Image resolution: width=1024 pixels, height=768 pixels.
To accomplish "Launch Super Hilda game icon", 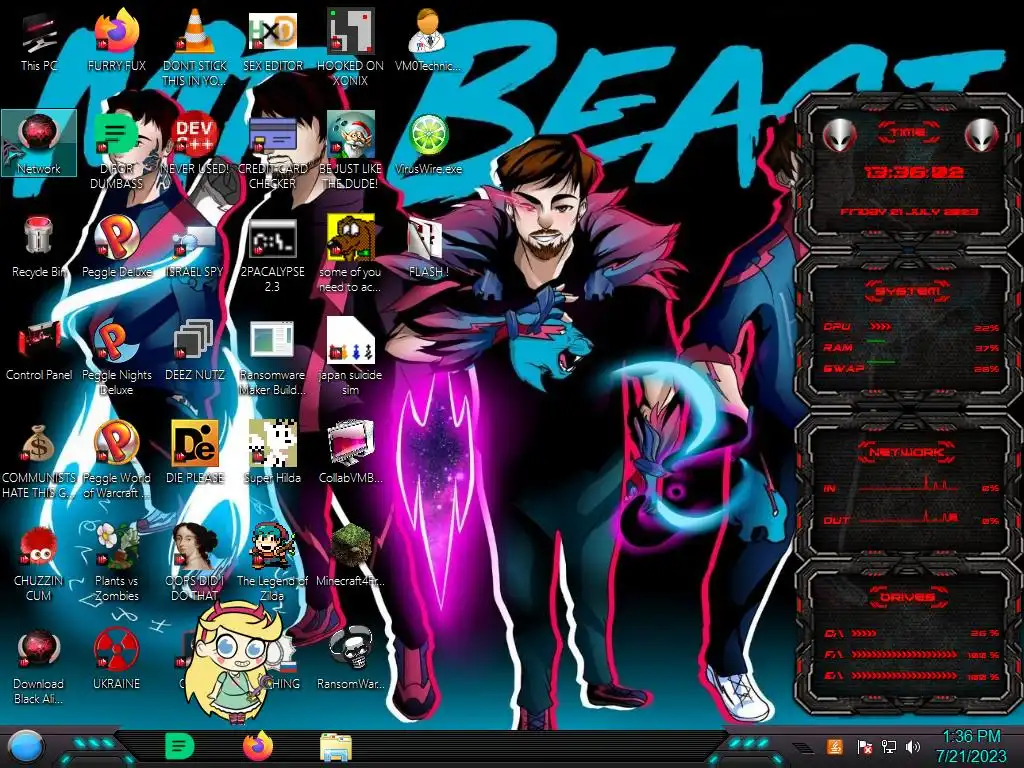I will [273, 452].
